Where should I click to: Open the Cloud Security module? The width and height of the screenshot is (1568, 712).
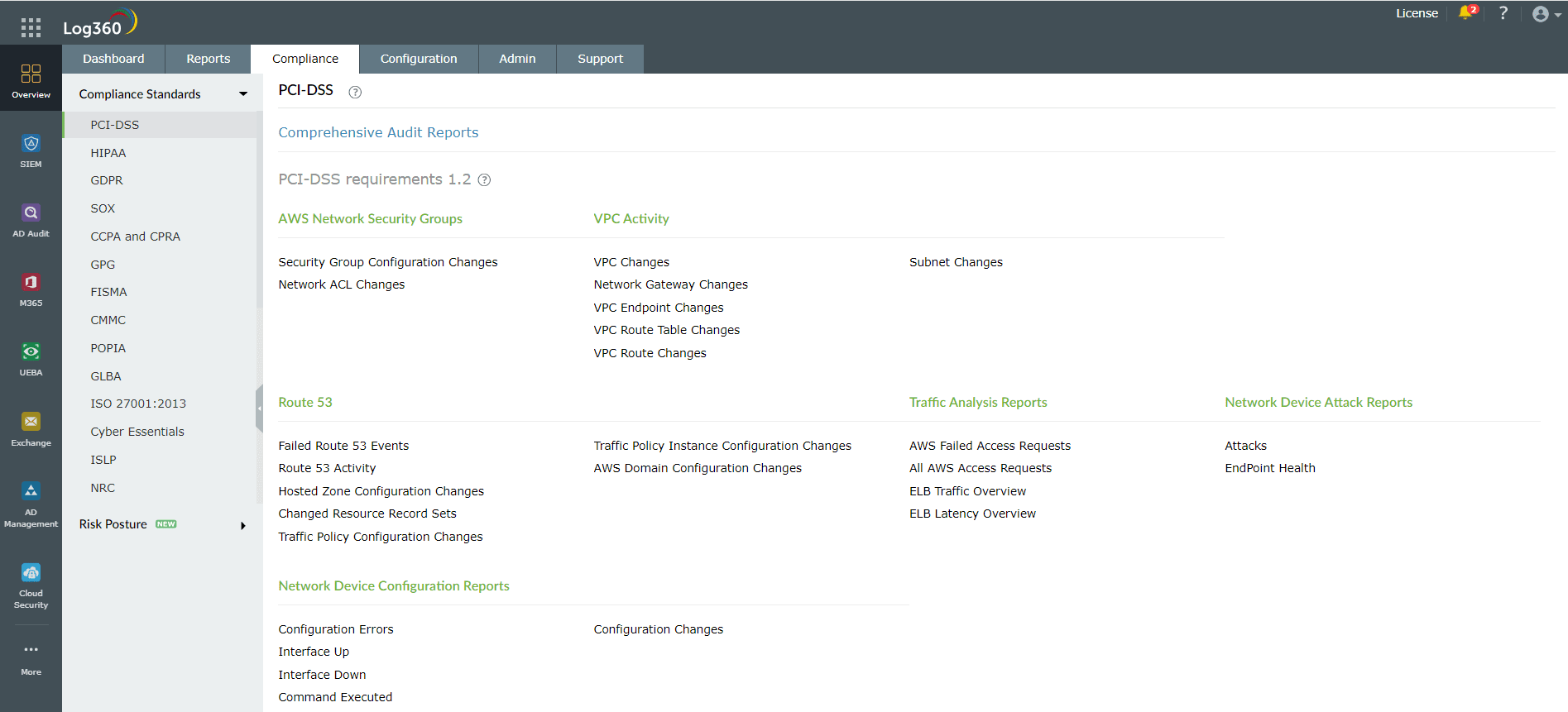coord(31,585)
